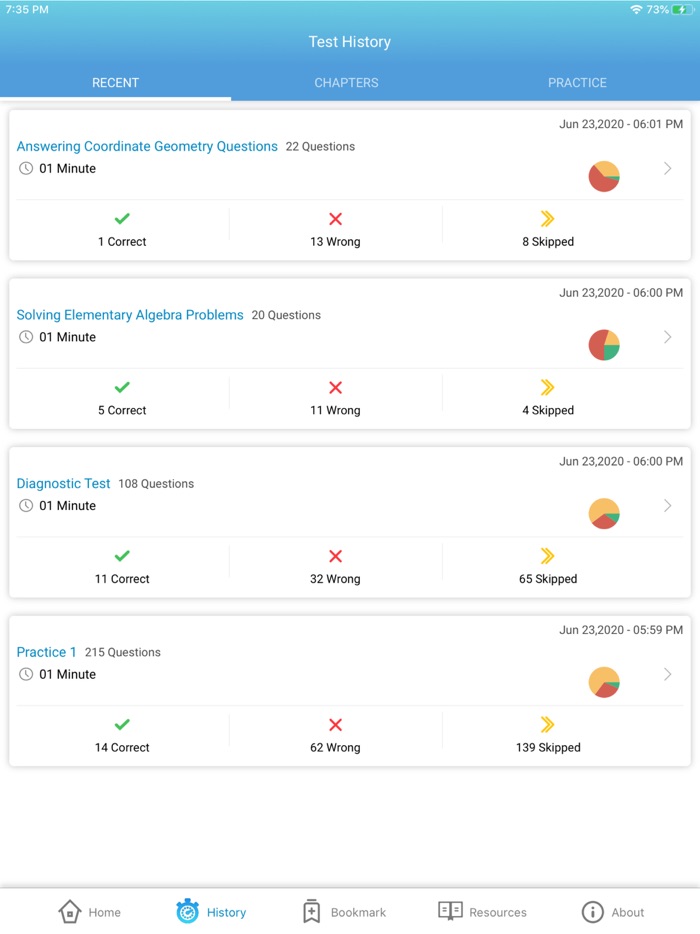Tap green checkmark in Coordinate Geometry card
Viewport: 700px width, 934px height.
122,219
